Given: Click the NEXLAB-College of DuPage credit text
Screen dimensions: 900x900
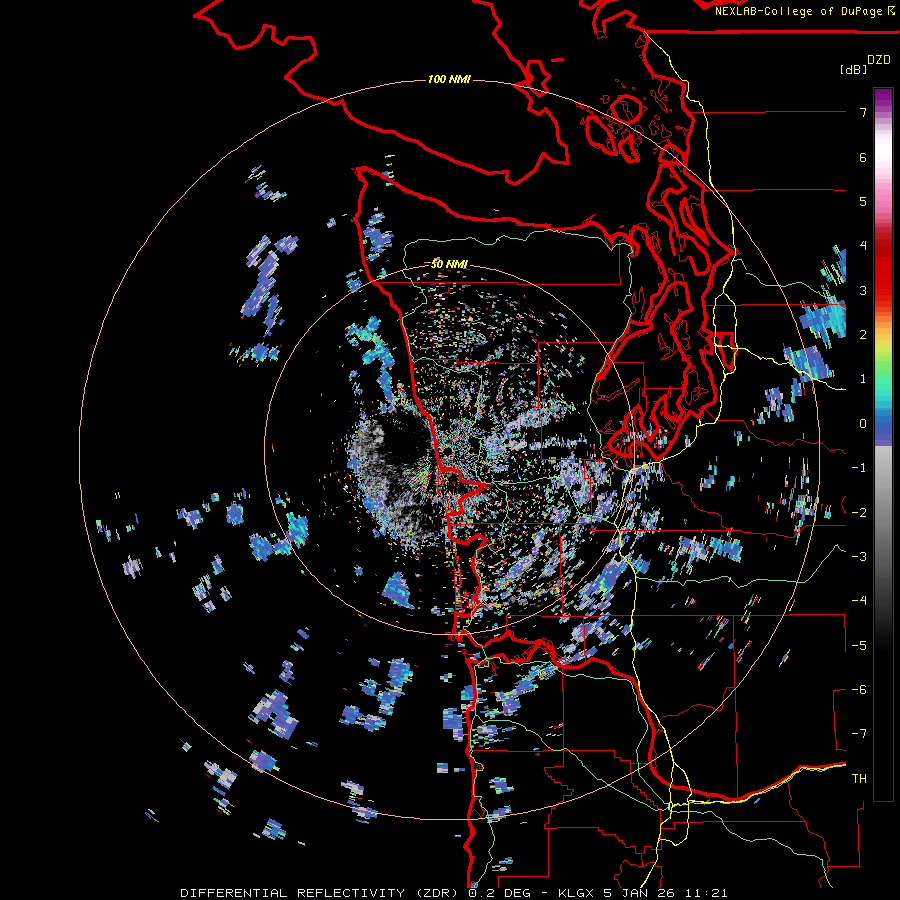Looking at the screenshot, I should click(800, 11).
